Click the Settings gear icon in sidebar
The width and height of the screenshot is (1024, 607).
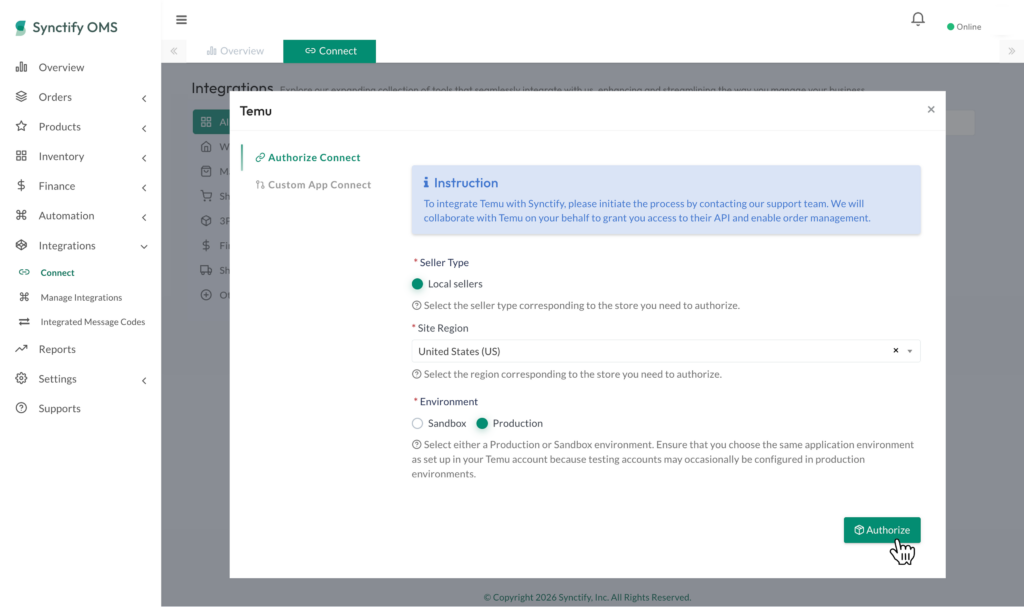point(22,378)
